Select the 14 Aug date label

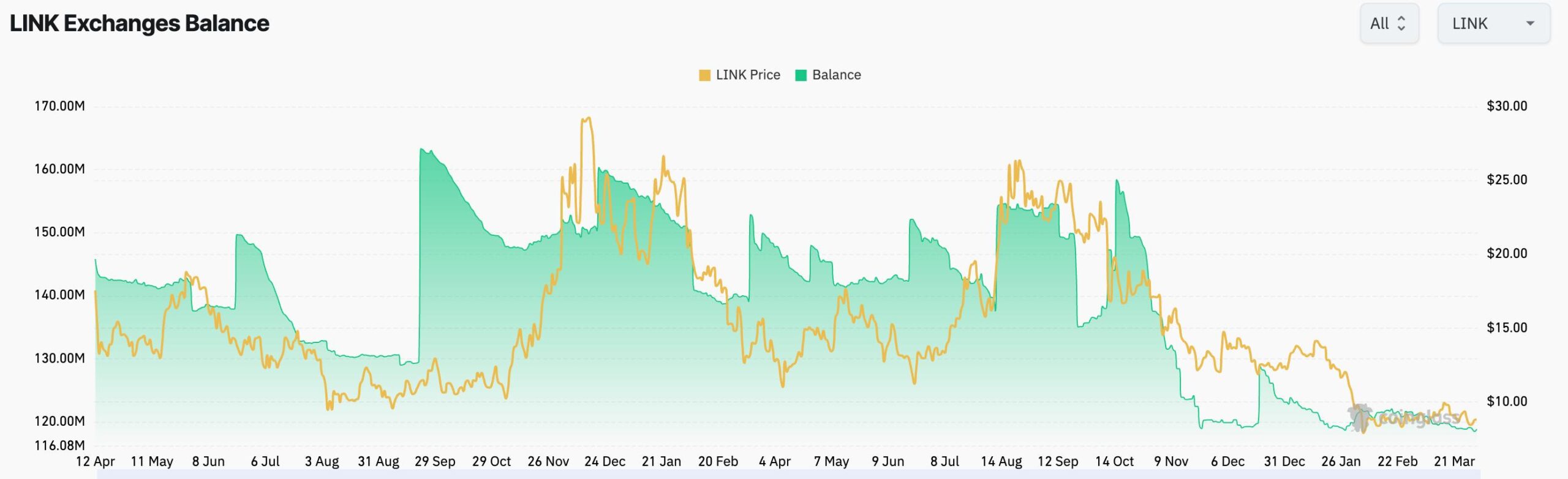[x=1001, y=461]
